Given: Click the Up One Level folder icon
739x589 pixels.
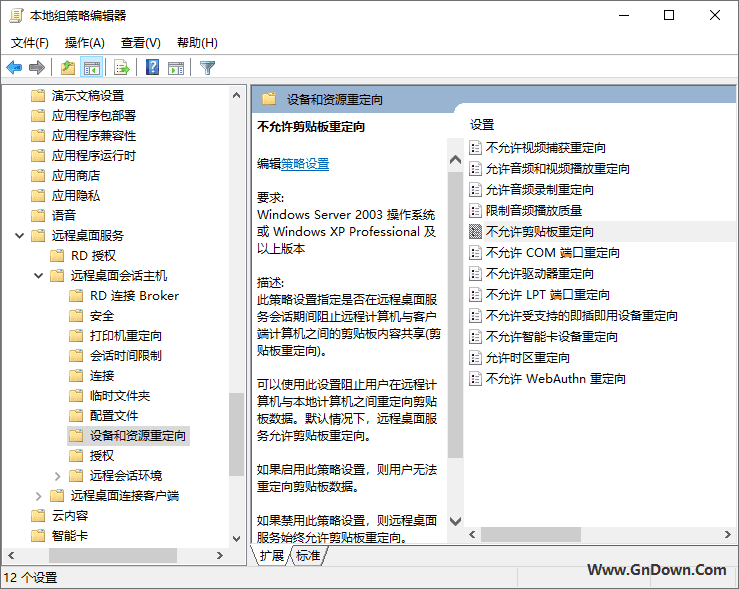Looking at the screenshot, I should [x=68, y=68].
